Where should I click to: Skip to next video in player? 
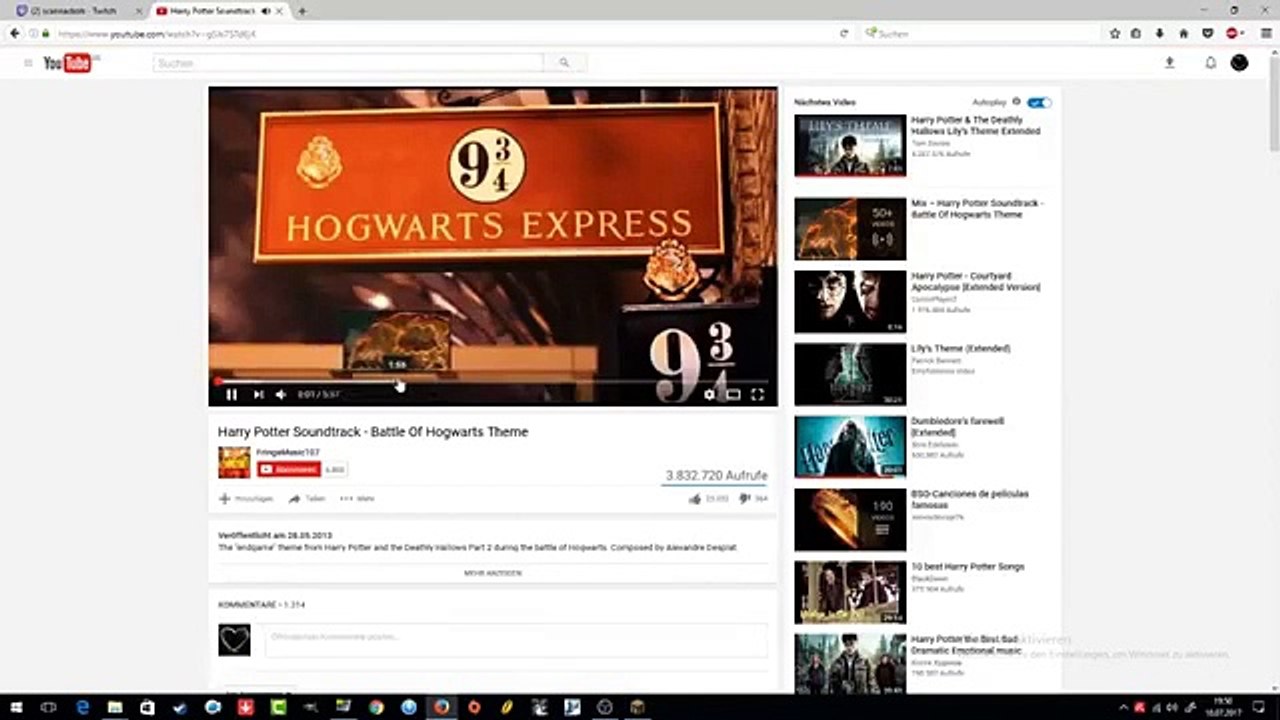tap(258, 394)
